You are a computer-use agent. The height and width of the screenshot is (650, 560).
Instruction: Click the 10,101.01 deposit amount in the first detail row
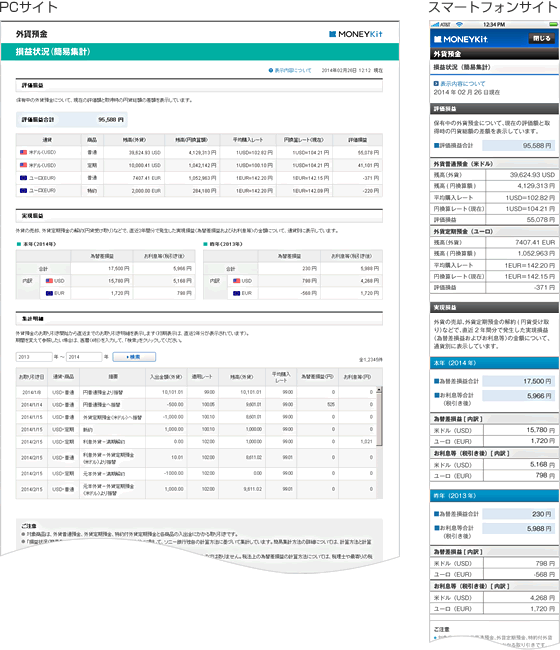[x=173, y=392]
